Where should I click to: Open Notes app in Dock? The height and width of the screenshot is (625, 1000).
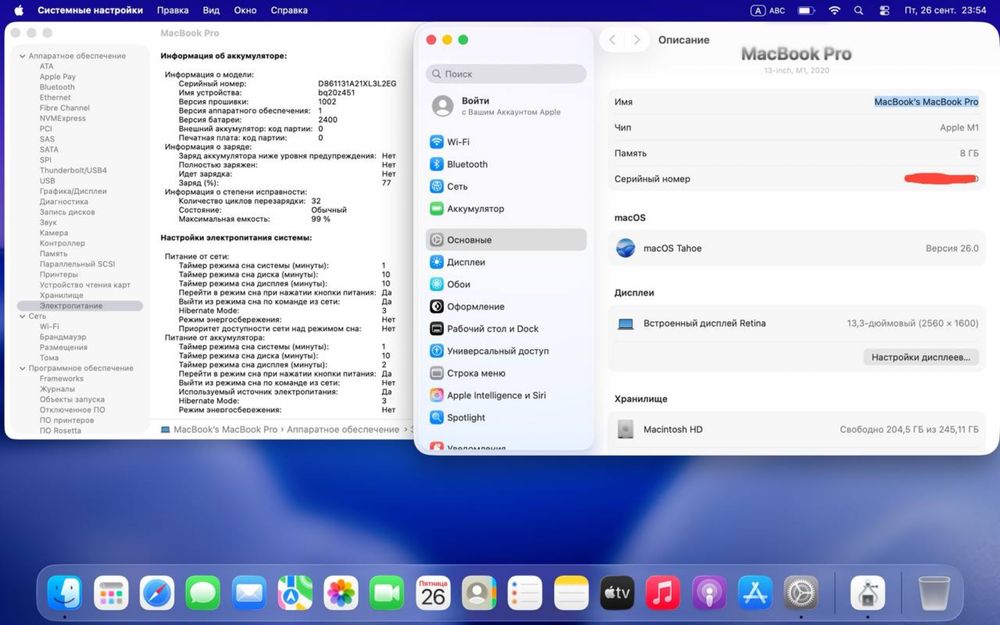(571, 592)
